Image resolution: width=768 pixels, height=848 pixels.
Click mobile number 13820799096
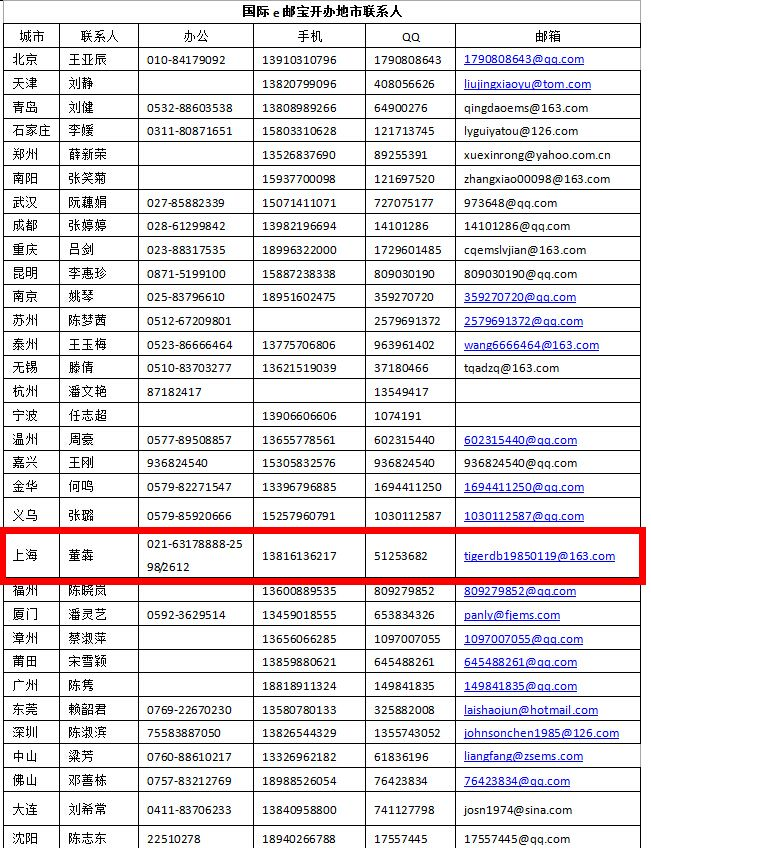coord(299,84)
